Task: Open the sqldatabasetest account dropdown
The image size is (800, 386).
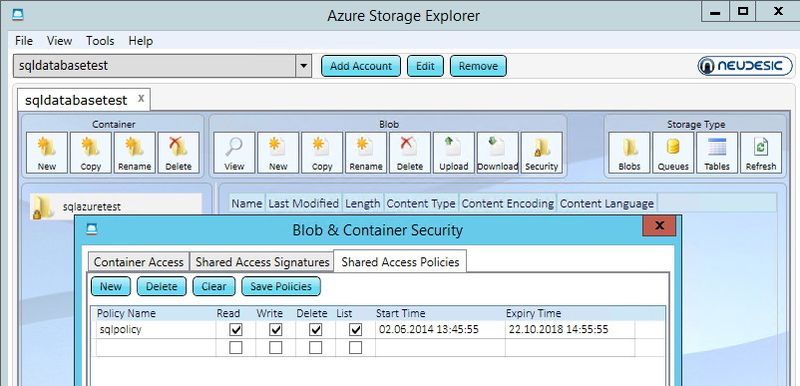Action: tap(304, 66)
